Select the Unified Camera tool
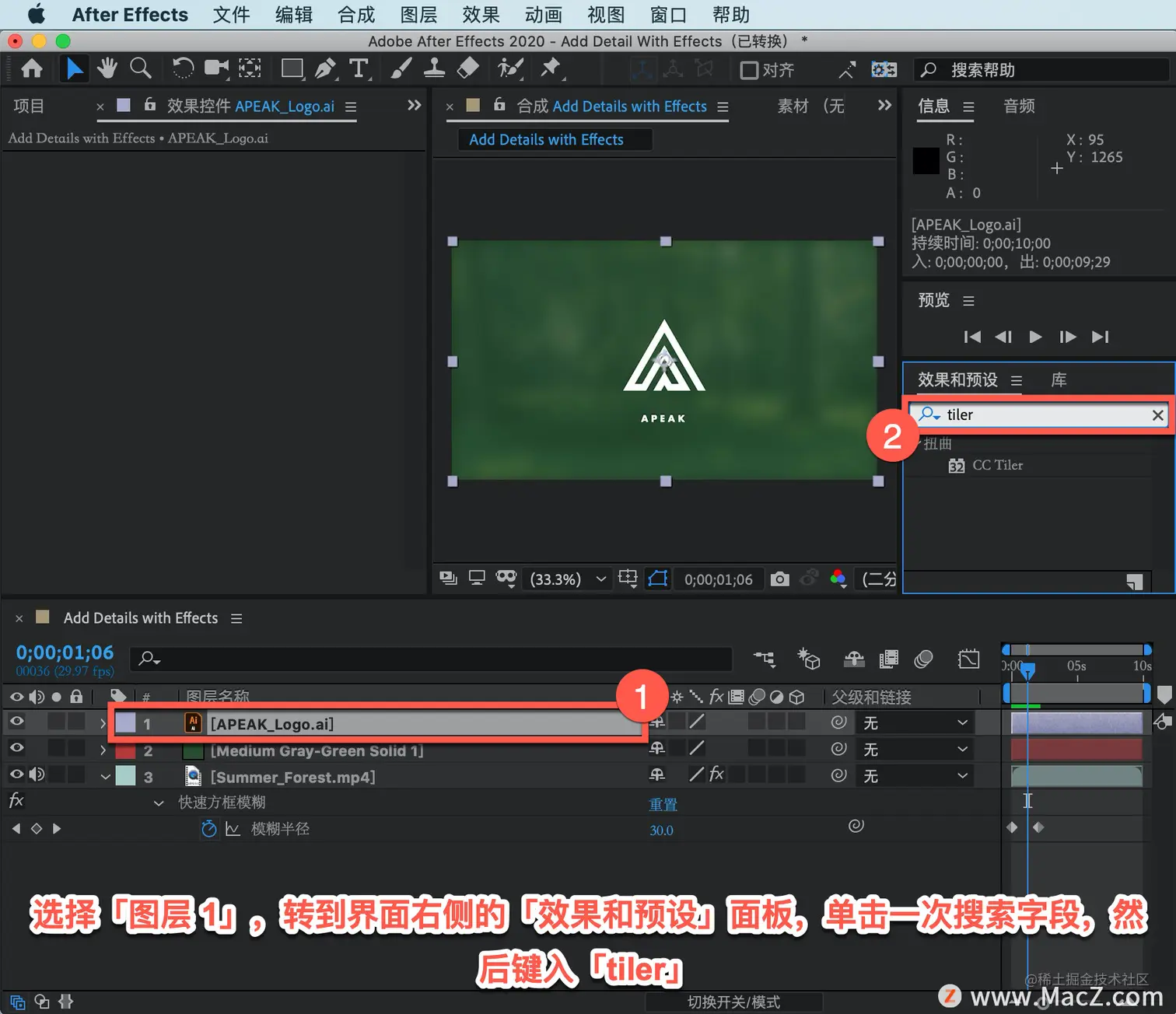 point(217,69)
